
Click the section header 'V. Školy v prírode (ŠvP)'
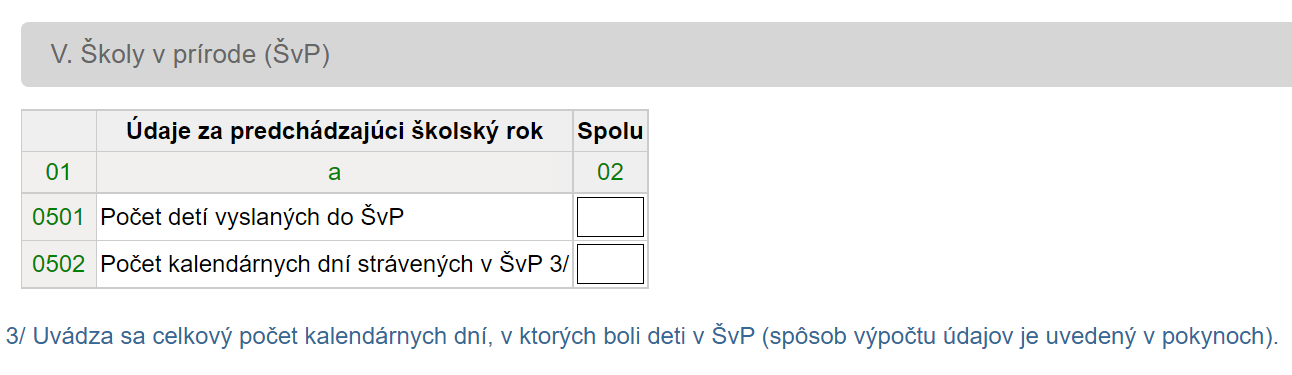[190, 55]
